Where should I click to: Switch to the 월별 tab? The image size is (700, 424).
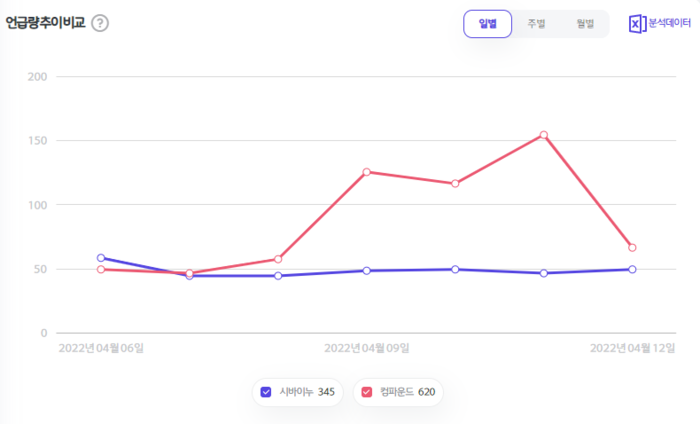585,23
